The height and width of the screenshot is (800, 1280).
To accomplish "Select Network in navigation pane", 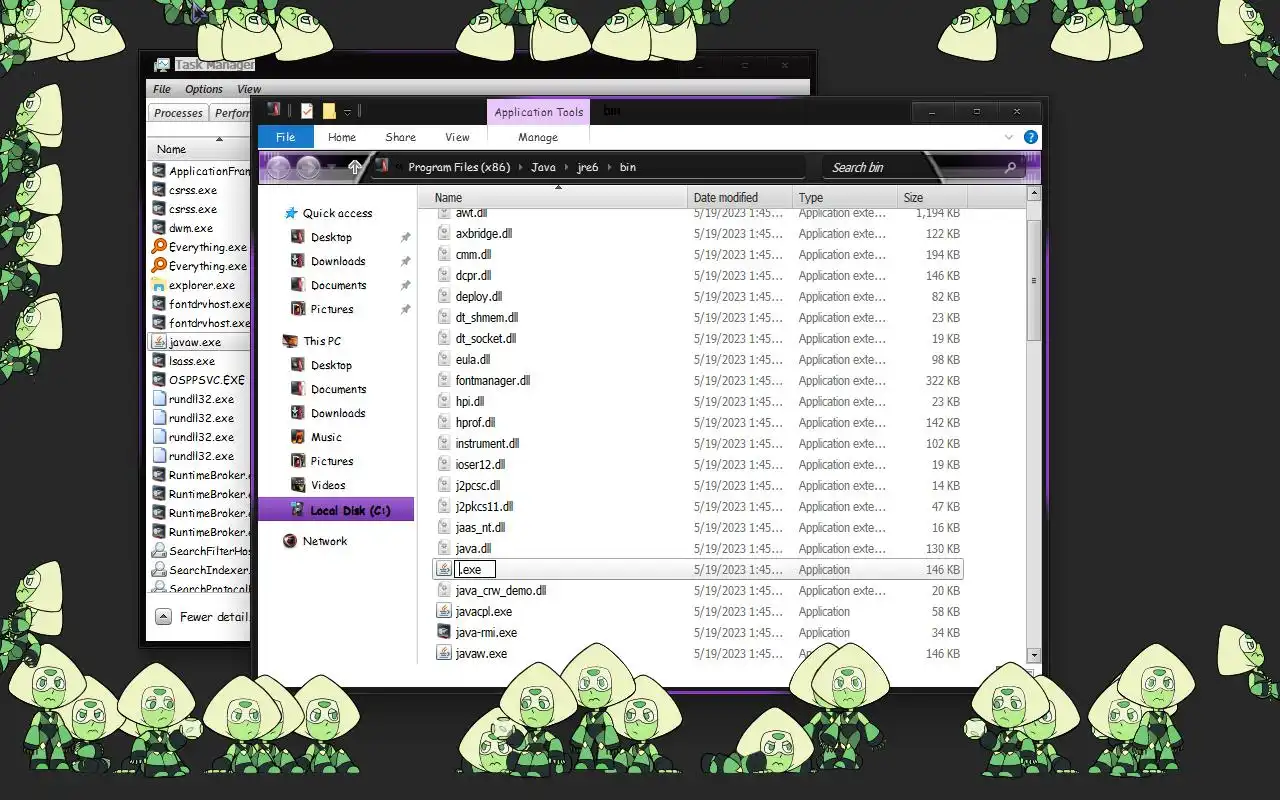I will point(325,541).
